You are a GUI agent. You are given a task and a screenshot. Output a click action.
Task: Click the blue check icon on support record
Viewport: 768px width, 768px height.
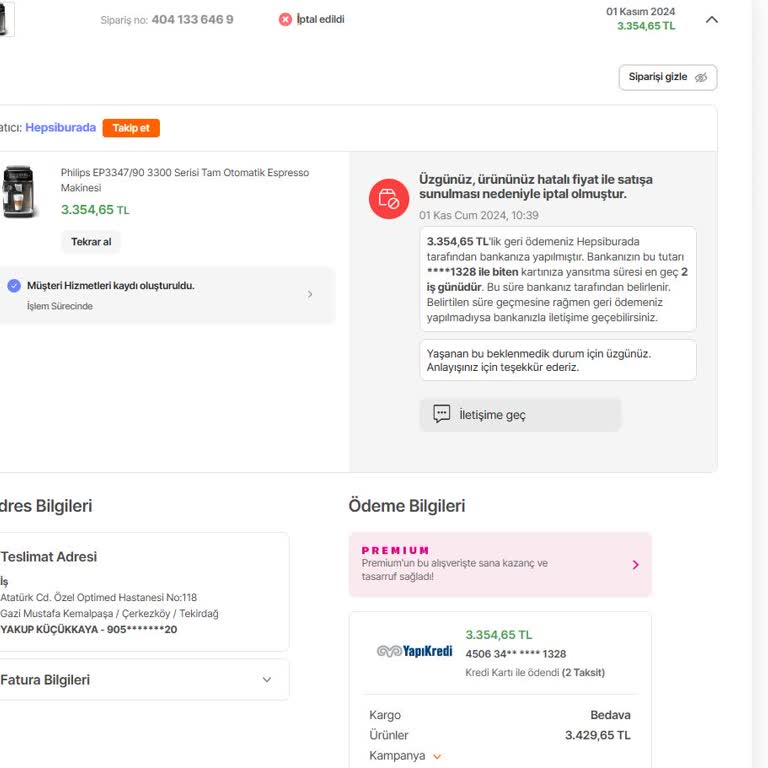[x=14, y=285]
